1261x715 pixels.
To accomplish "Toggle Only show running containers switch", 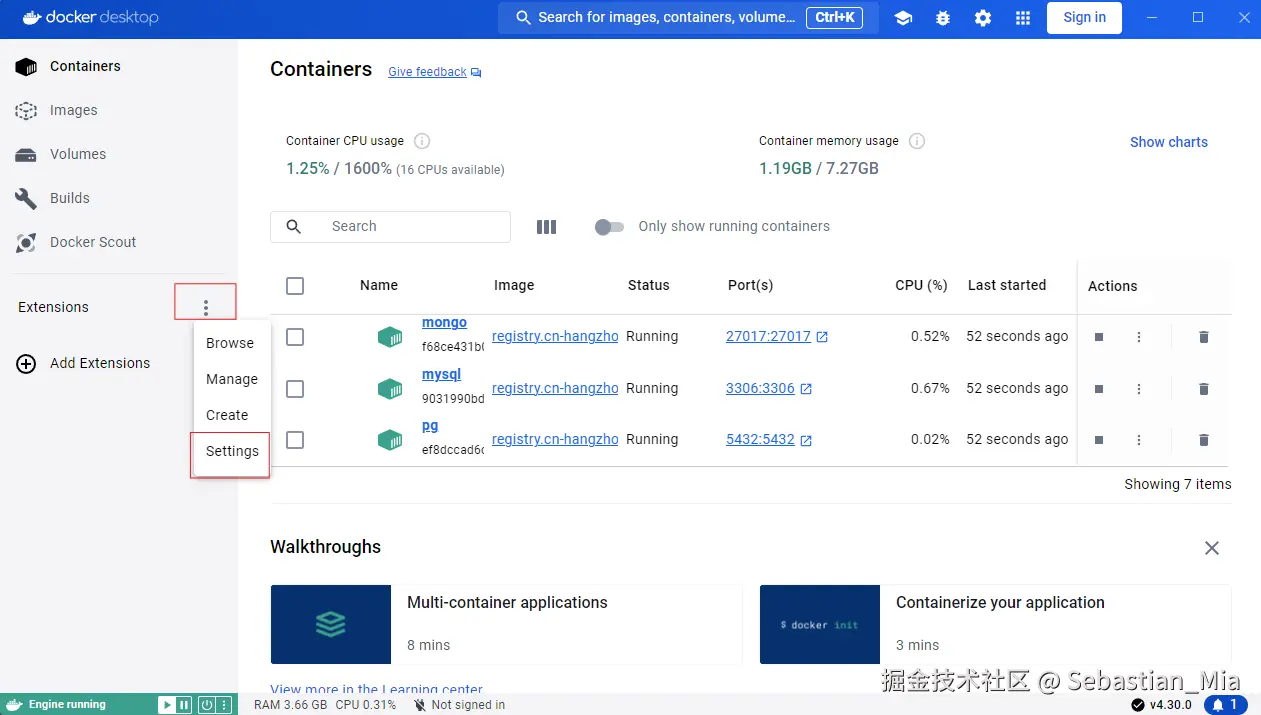I will [609, 227].
